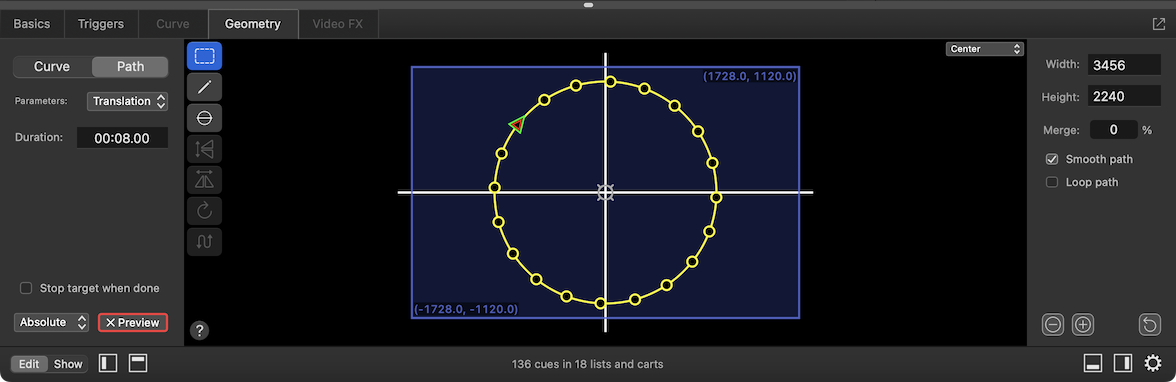The height and width of the screenshot is (382, 1176).
Task: Stop the Preview with the Preview button
Action: point(133,323)
